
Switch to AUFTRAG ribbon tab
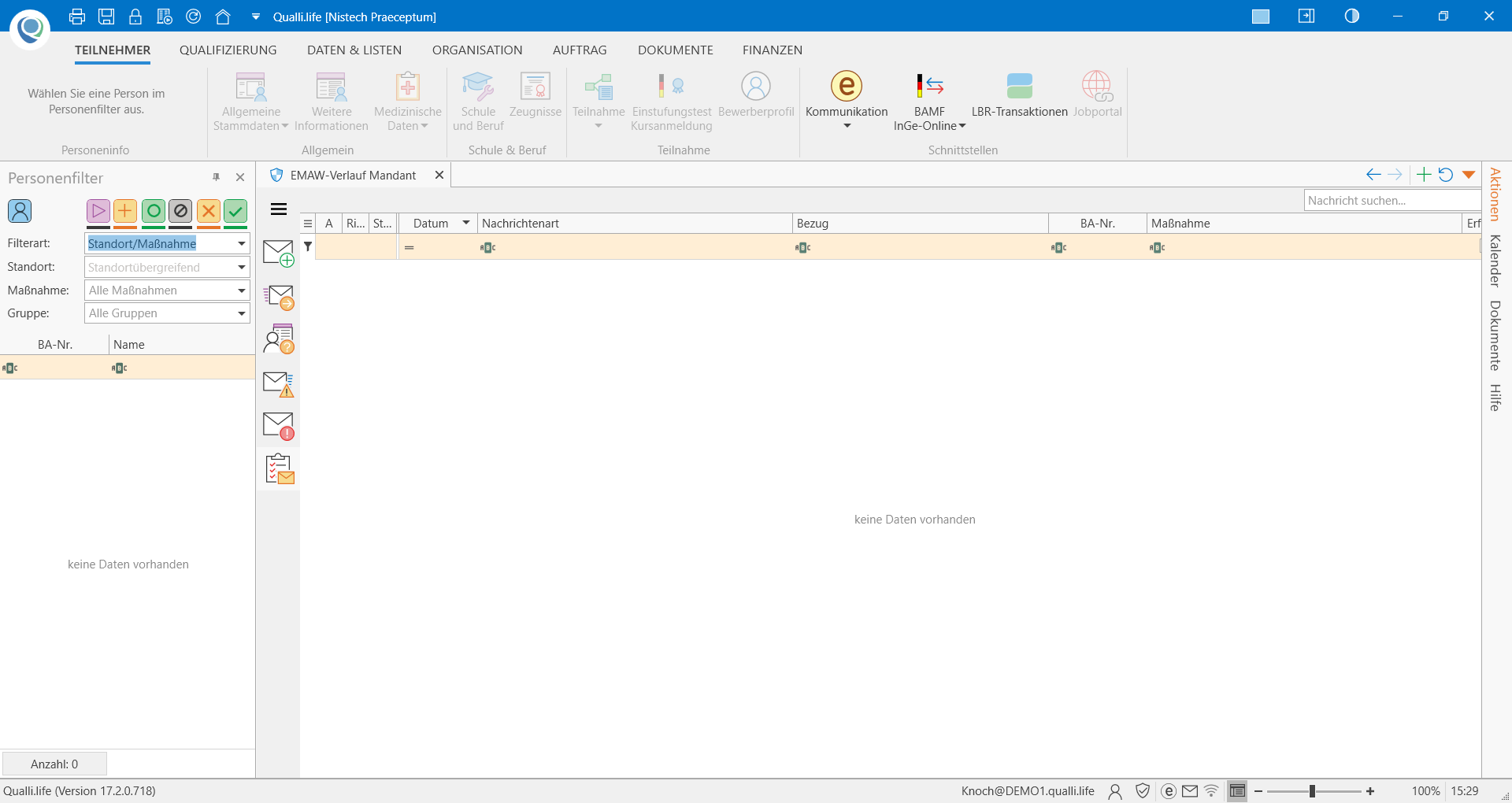pos(580,50)
